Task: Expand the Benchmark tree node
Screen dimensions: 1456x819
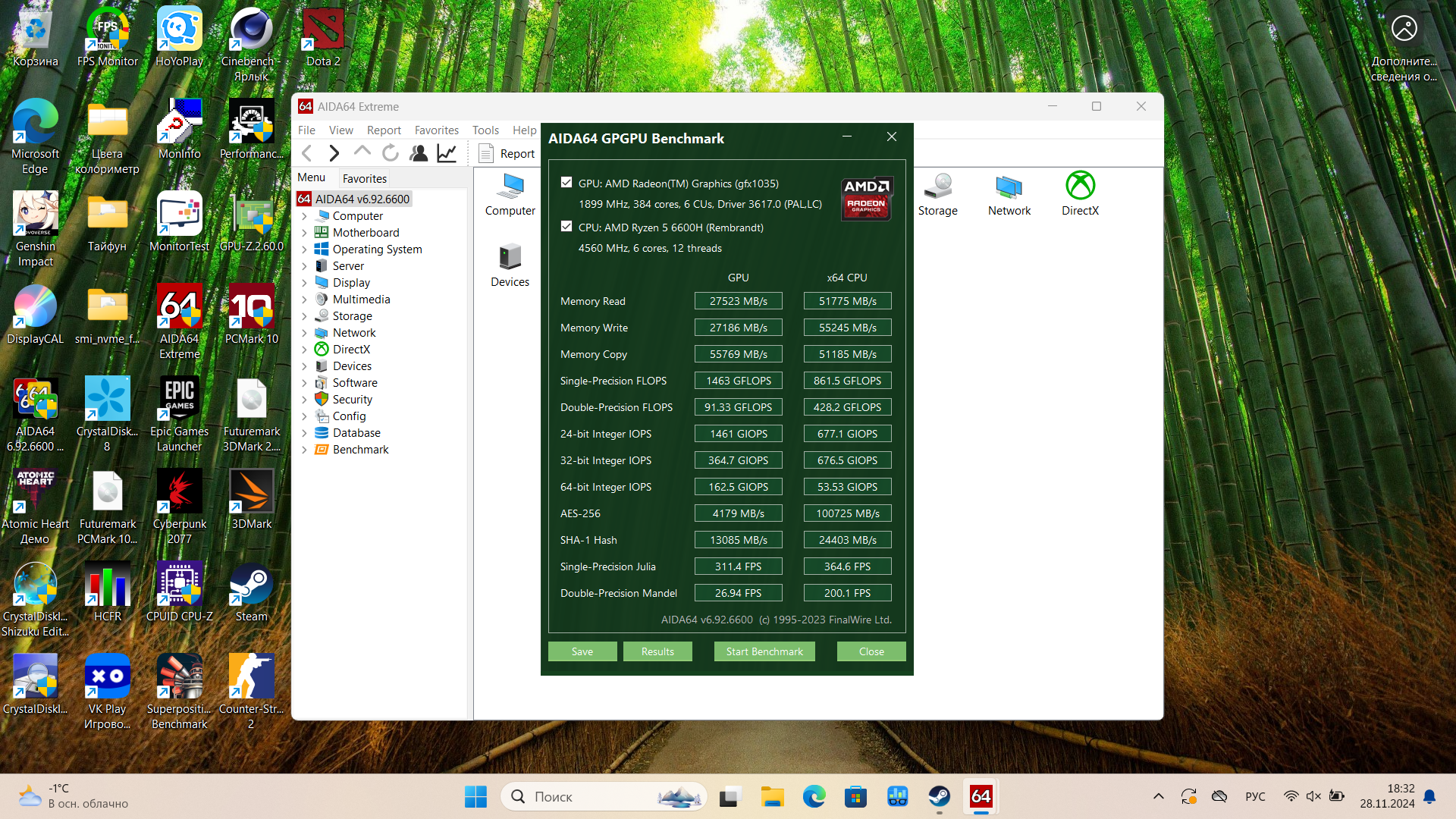Action: tap(304, 450)
